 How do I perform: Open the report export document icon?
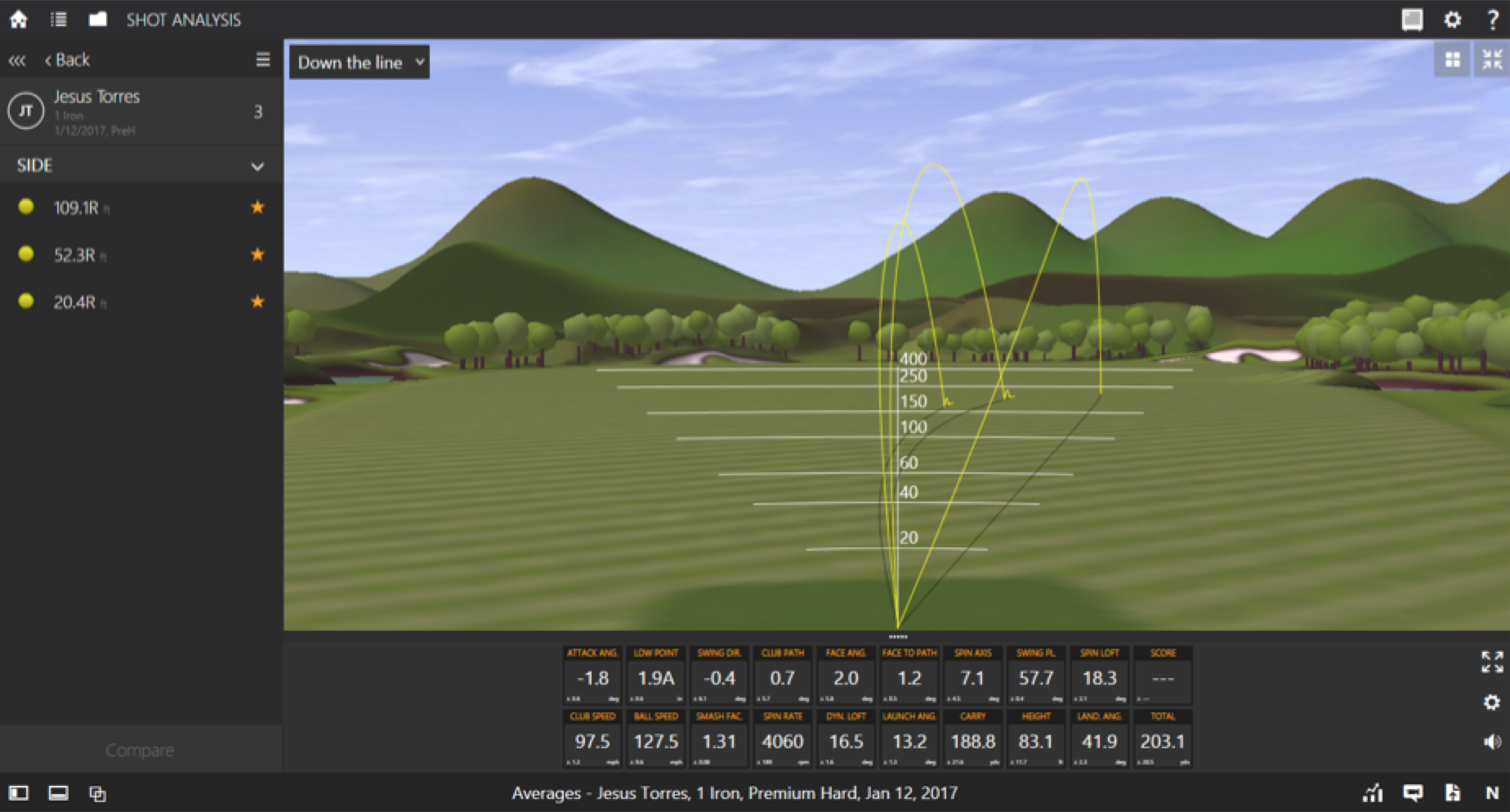pyautogui.click(x=1452, y=793)
